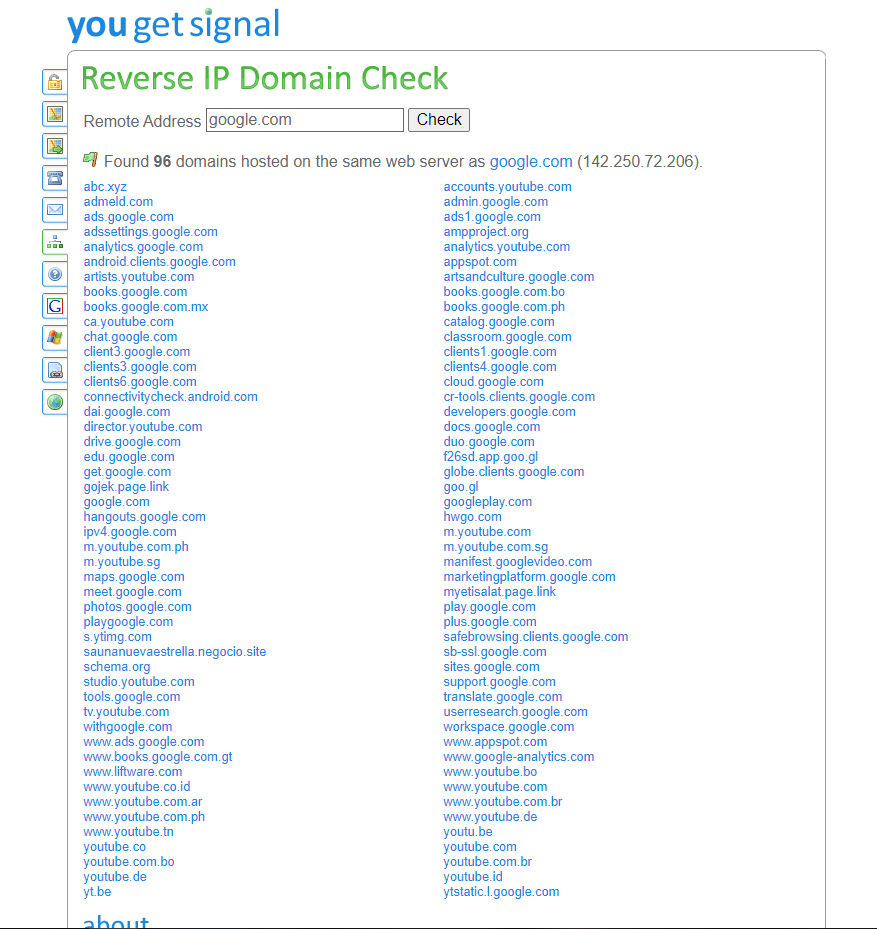Open the map locator sidebar icon
The width and height of the screenshot is (877, 929).
55,114
